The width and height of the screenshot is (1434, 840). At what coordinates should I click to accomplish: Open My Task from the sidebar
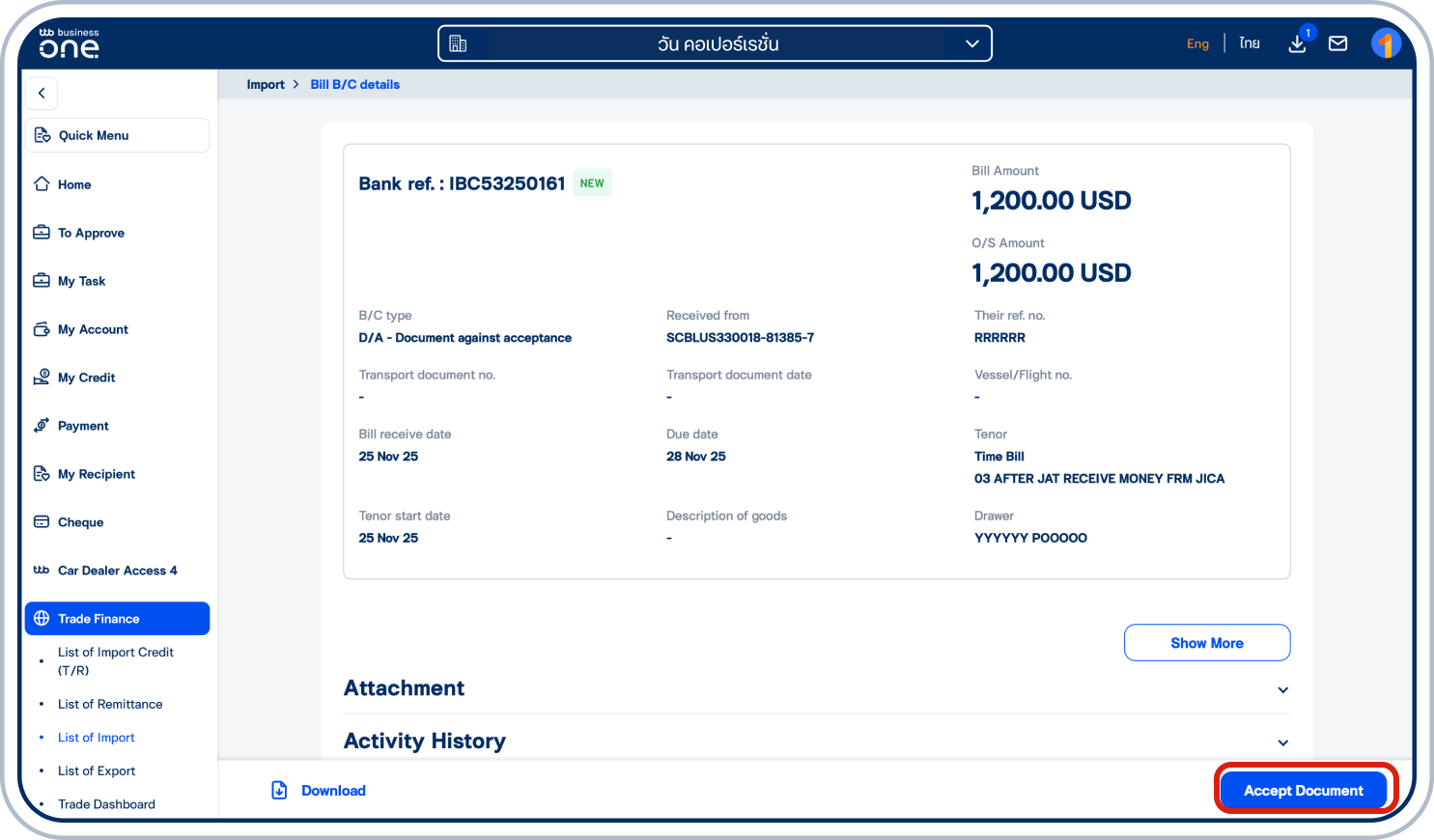coord(40,280)
